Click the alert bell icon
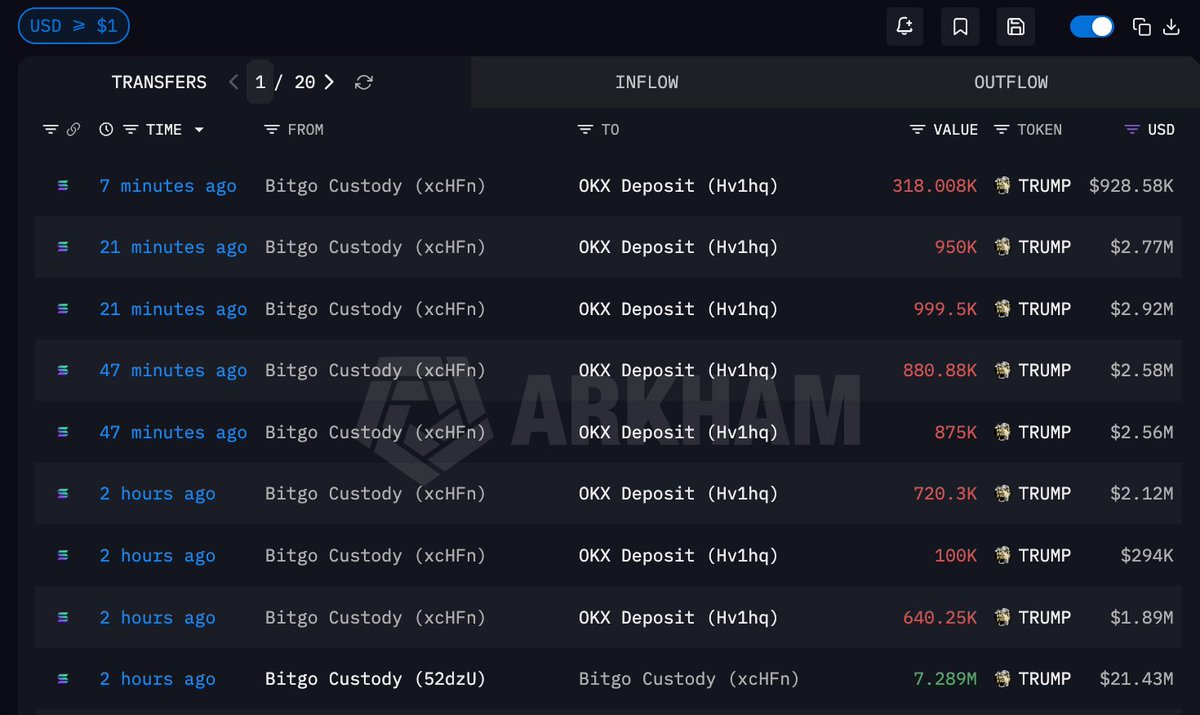Viewport: 1200px width, 715px height. 905,27
